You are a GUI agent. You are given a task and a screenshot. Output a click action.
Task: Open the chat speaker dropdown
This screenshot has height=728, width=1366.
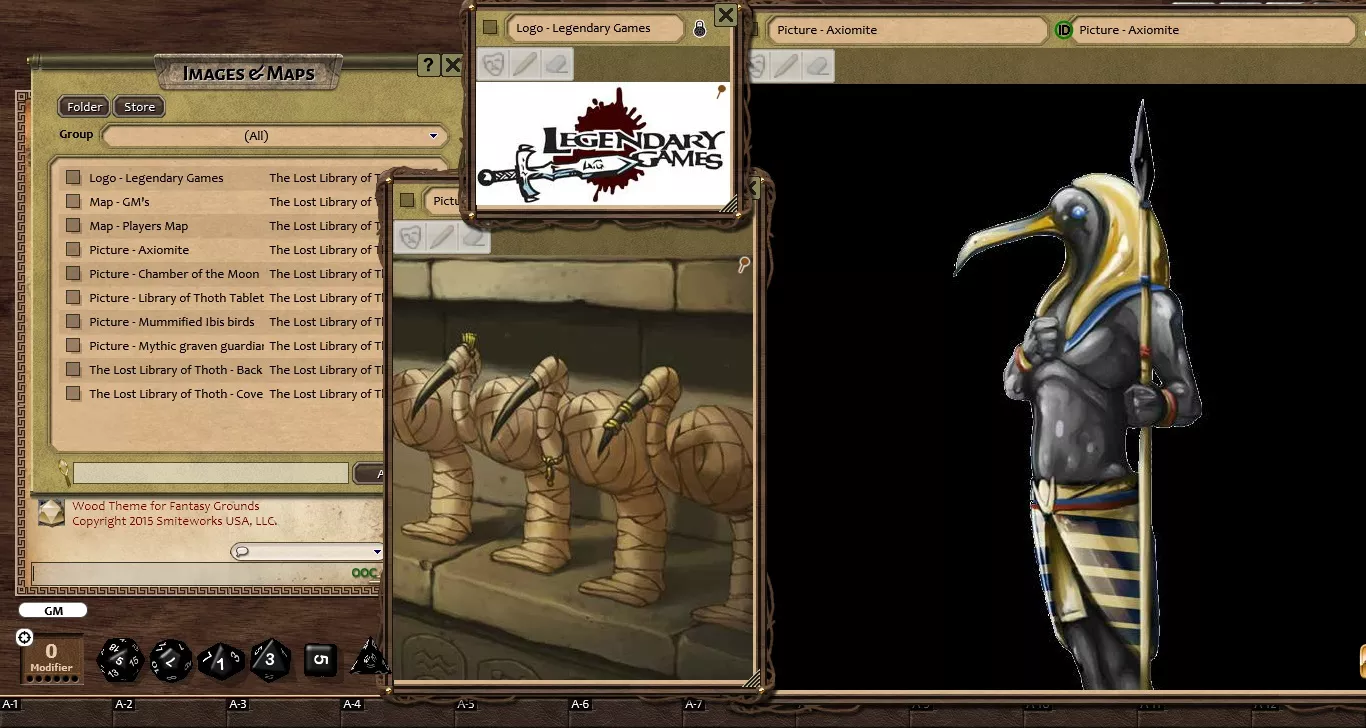(x=307, y=551)
